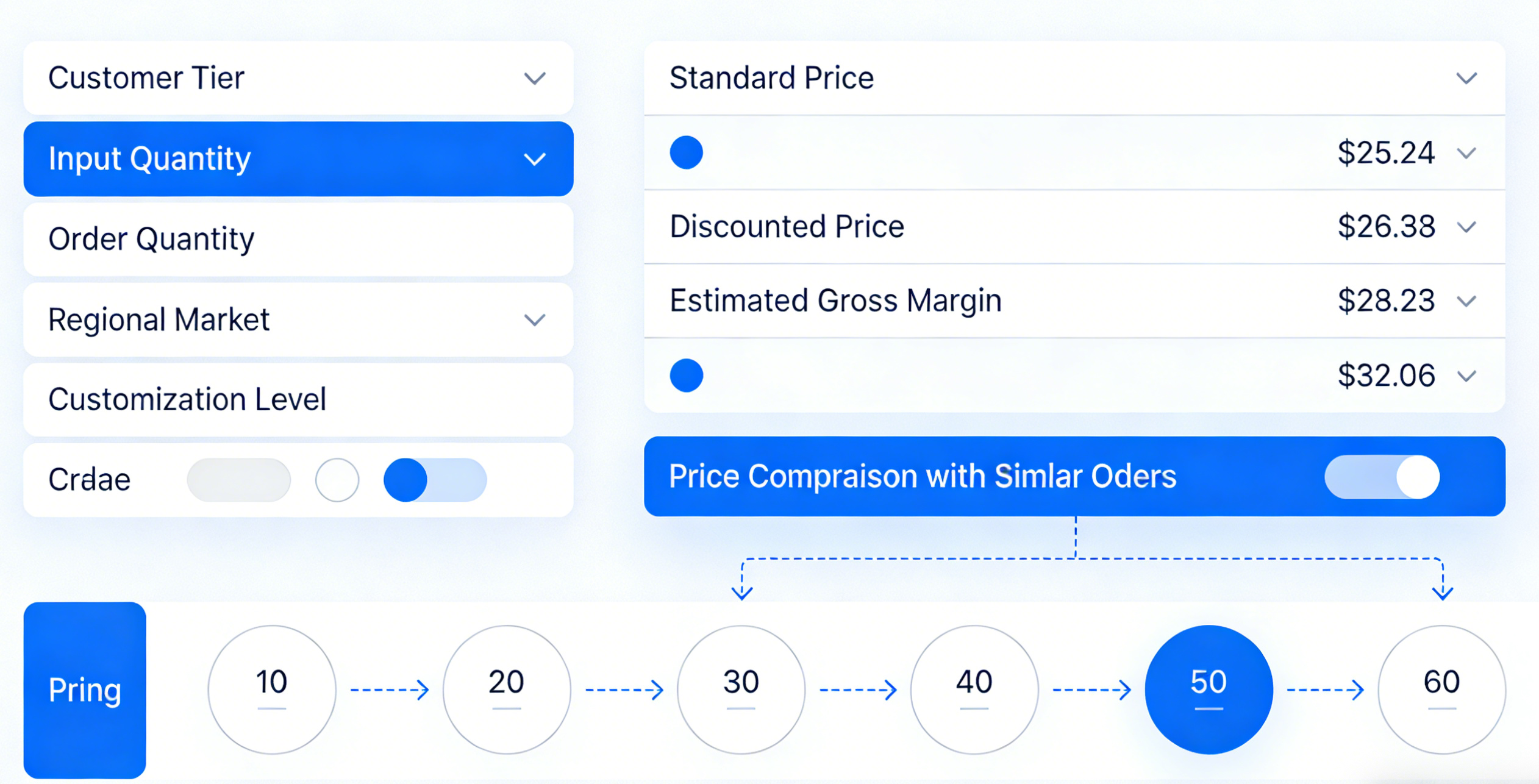This screenshot has height=784, width=1539.
Task: Toggle Price Comparison with Similar Orders switch
Action: click(x=1382, y=477)
